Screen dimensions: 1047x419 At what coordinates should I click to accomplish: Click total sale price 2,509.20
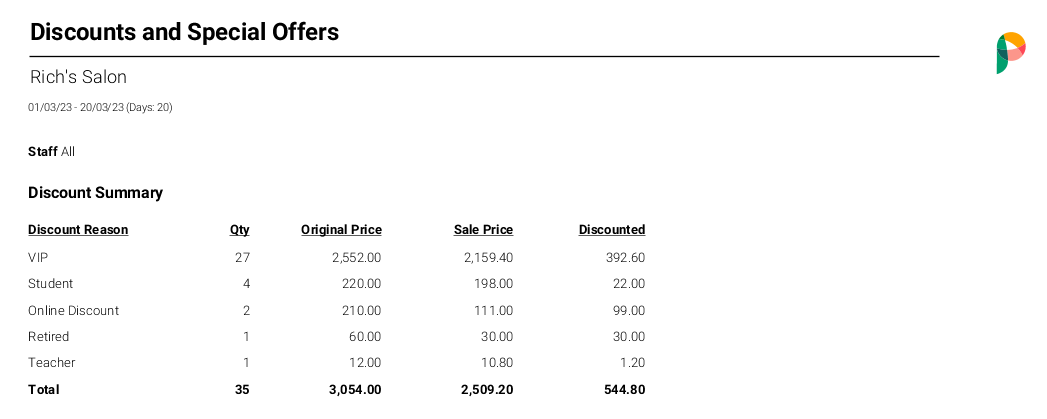click(x=487, y=389)
